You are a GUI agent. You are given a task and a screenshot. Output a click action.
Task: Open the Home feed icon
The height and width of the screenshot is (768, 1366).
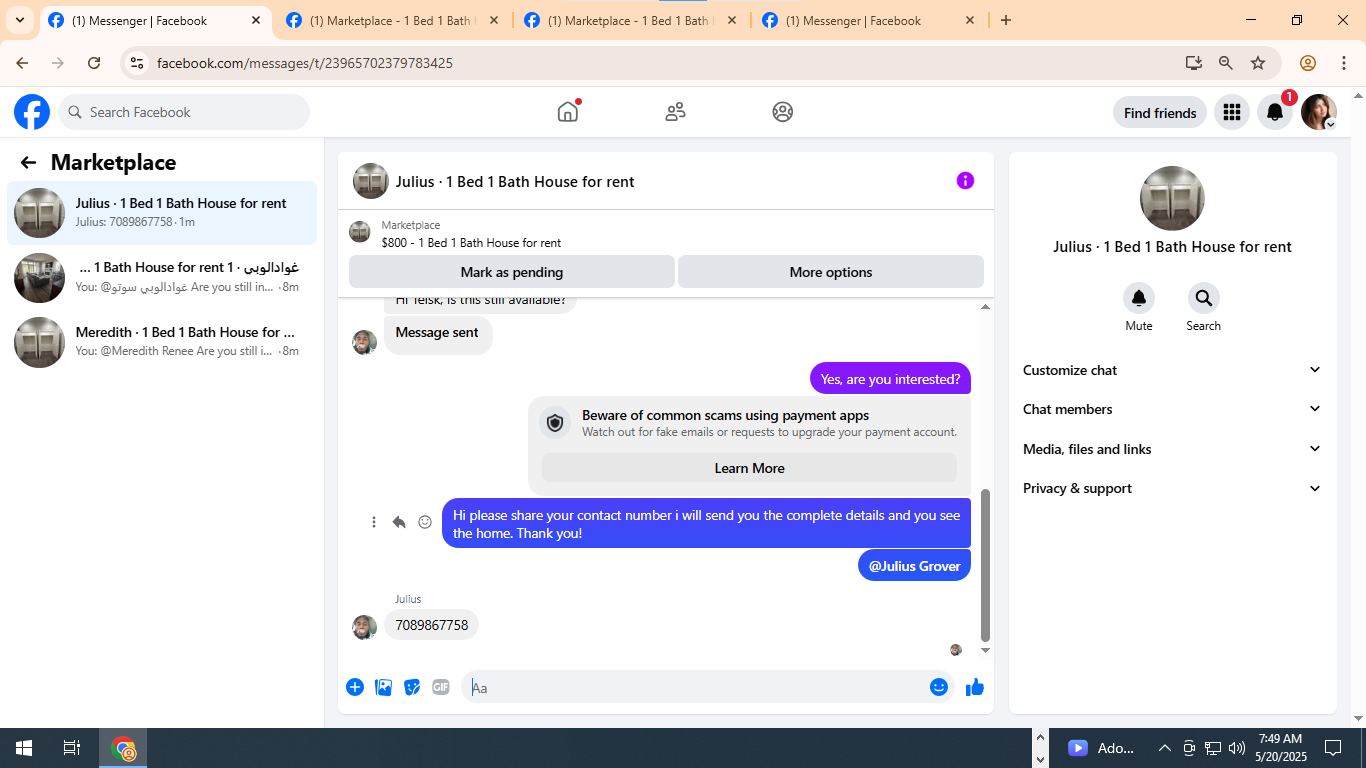(568, 112)
